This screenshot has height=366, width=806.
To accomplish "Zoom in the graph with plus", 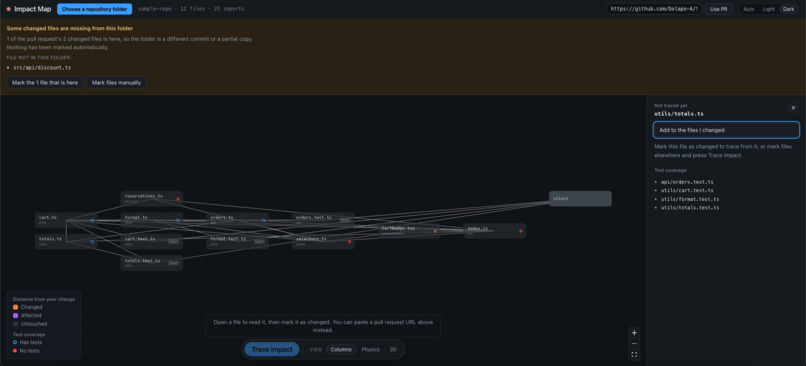I will (x=634, y=333).
